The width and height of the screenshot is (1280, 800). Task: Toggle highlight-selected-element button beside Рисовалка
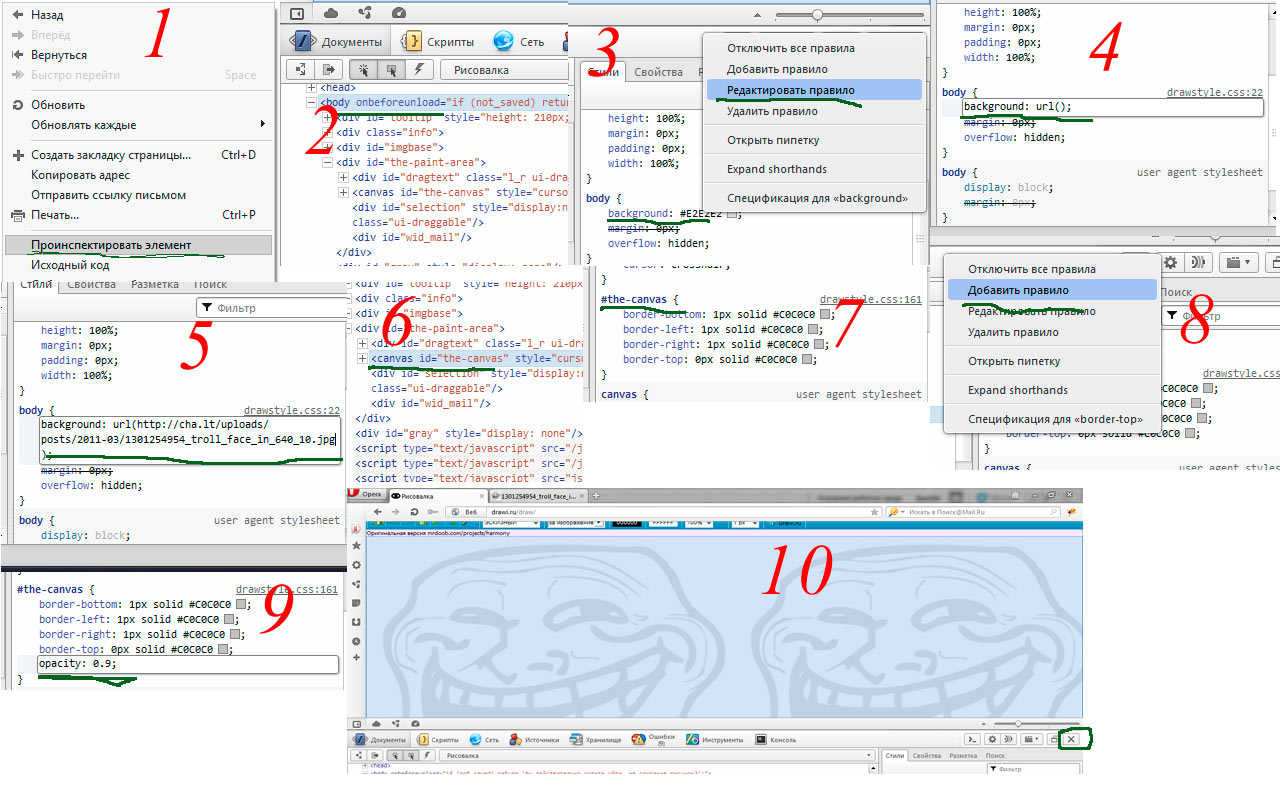coord(391,70)
